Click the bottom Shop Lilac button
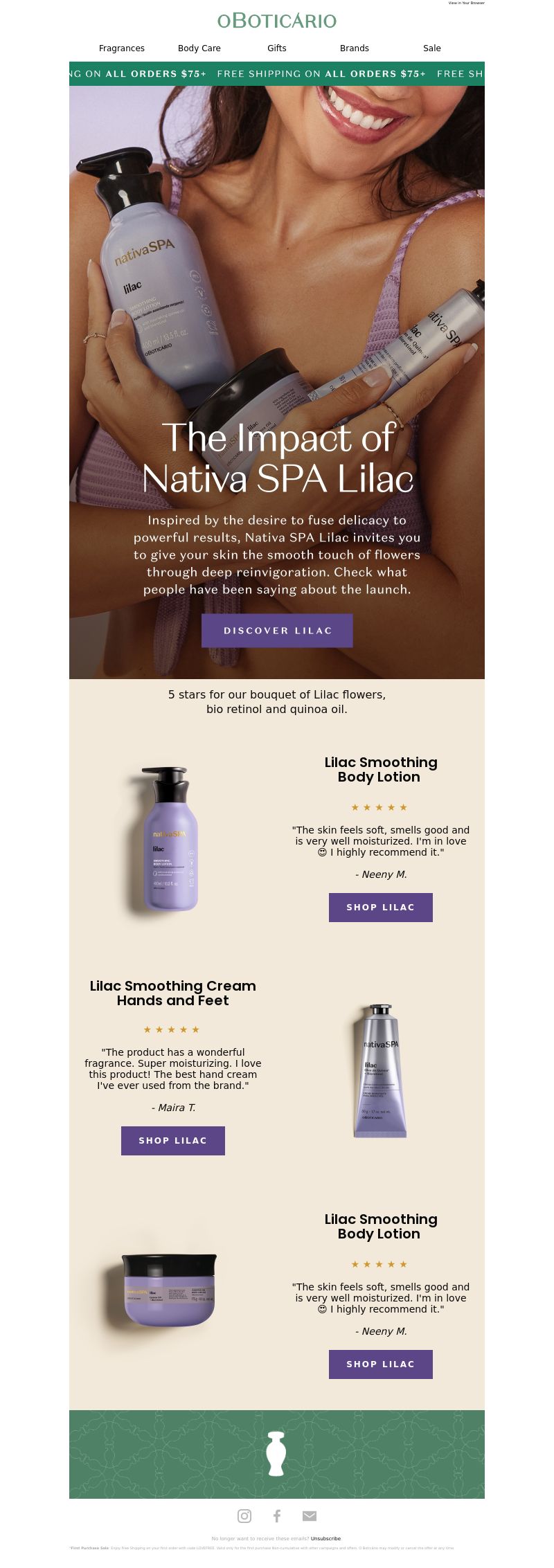Viewport: 554px width, 1568px height. click(381, 1364)
